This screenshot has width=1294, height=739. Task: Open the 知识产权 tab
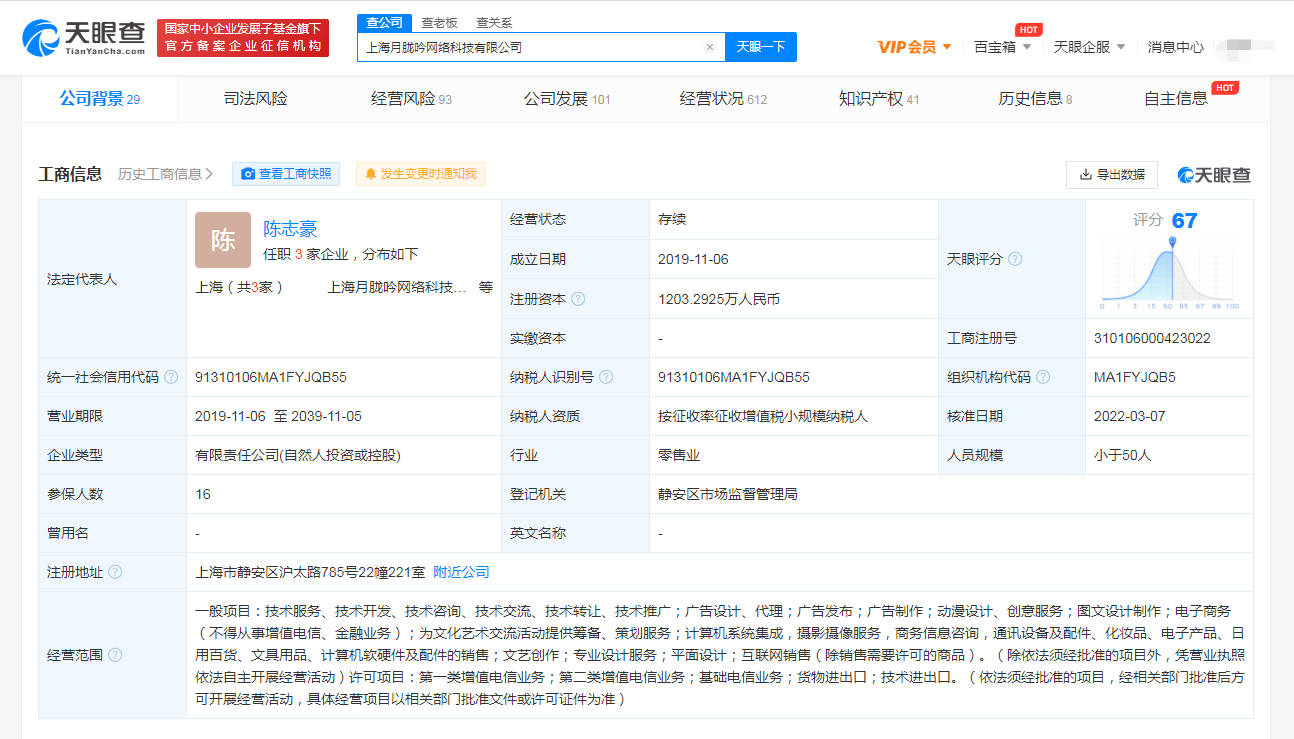coord(879,98)
